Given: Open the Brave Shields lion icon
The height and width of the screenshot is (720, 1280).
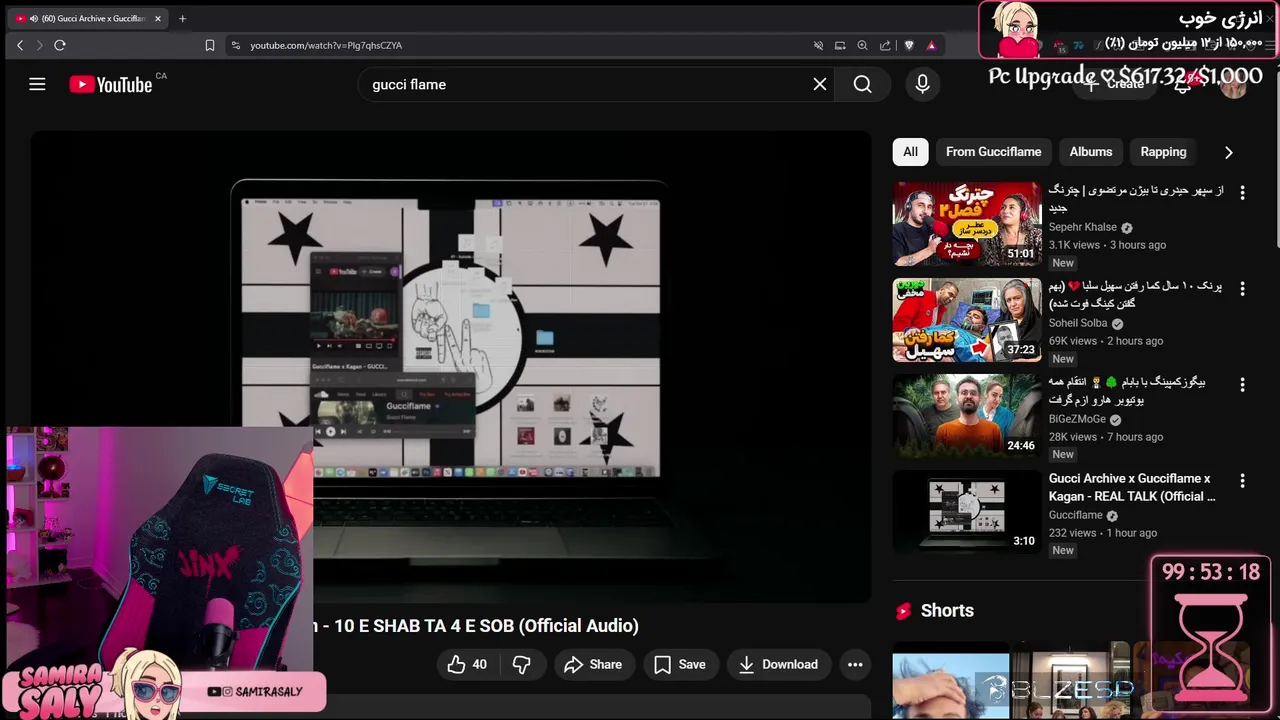Looking at the screenshot, I should tap(908, 45).
